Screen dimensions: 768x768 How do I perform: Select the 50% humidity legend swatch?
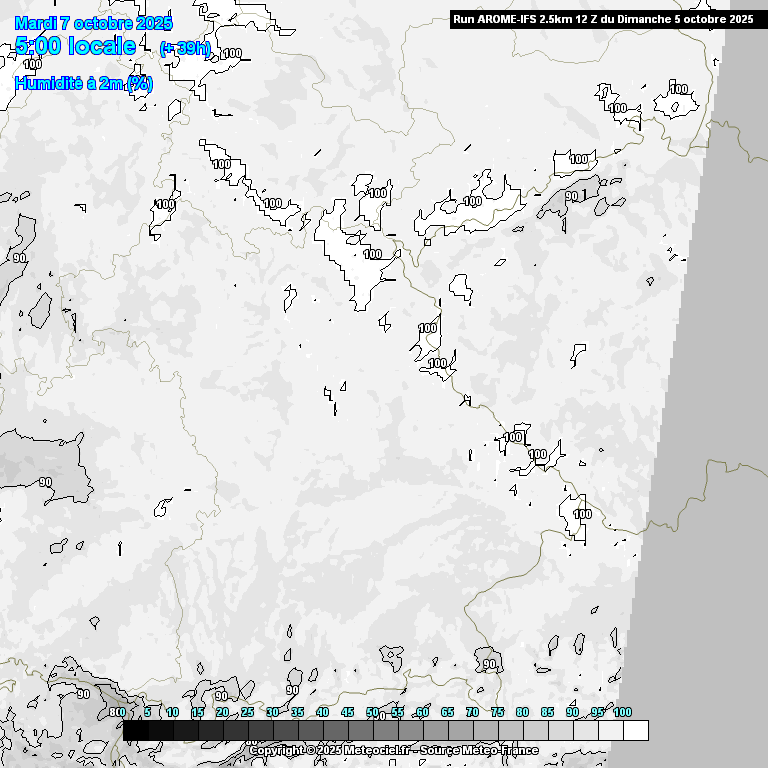tap(386, 731)
